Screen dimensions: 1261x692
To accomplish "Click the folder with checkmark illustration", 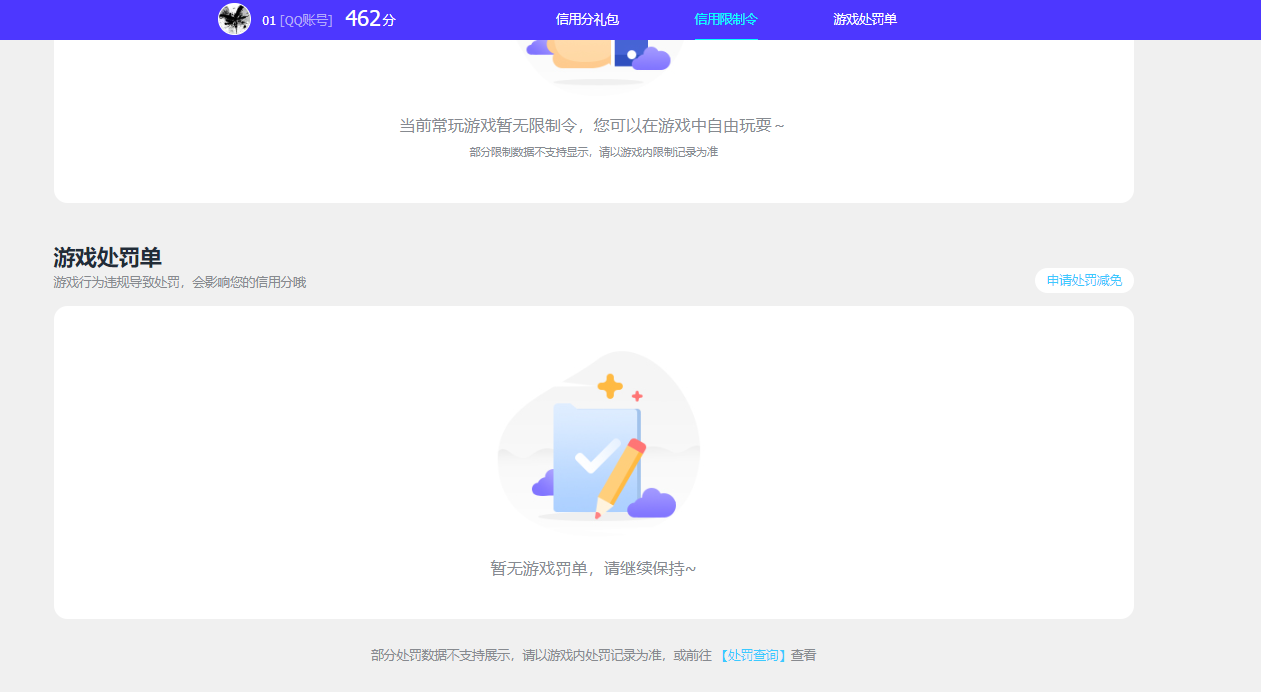I will click(x=598, y=456).
